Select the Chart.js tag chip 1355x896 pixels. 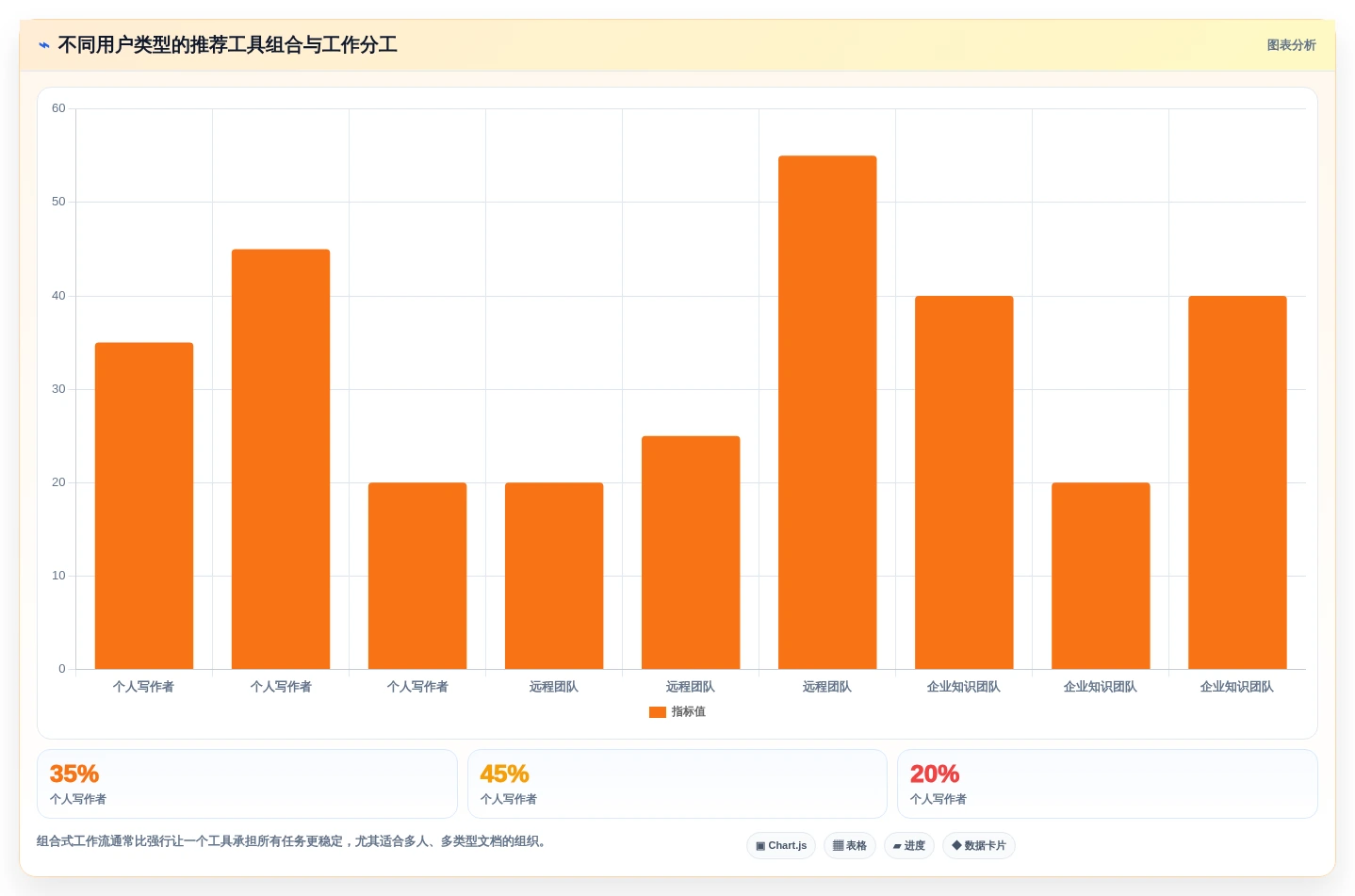(x=781, y=846)
